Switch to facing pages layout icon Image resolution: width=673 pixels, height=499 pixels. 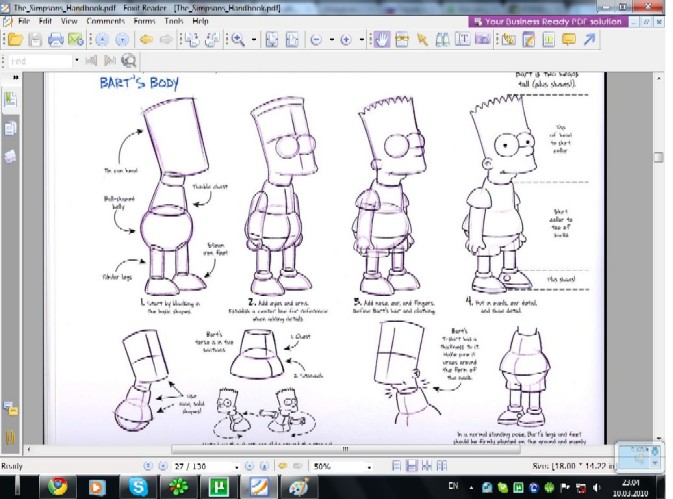point(427,466)
